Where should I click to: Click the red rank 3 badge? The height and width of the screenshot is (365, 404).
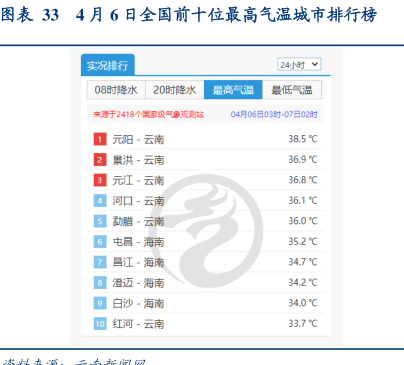coord(100,180)
